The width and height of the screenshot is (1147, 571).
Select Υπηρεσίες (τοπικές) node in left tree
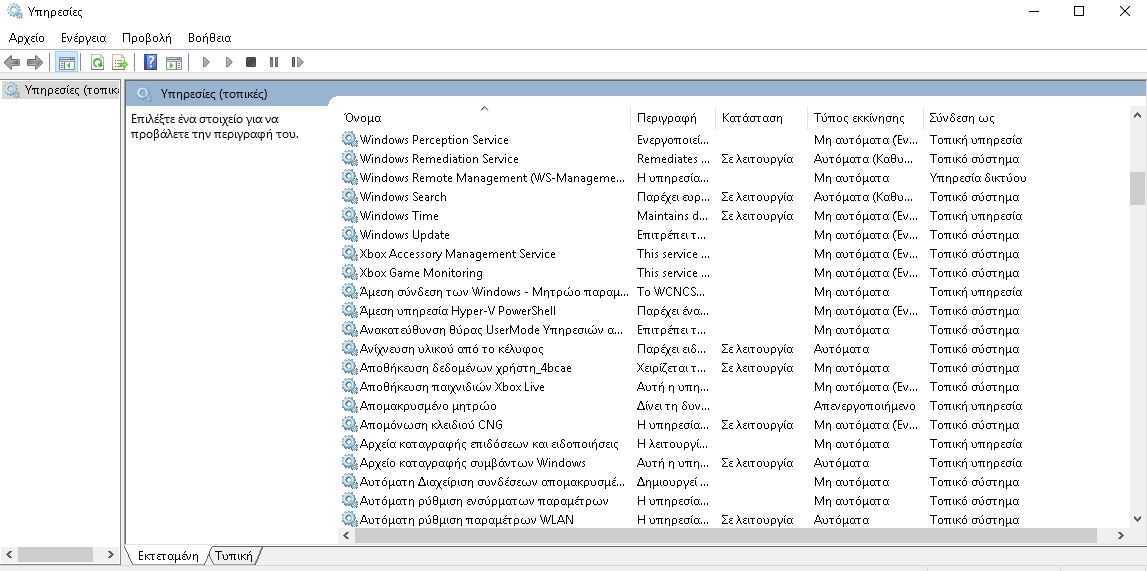61,90
